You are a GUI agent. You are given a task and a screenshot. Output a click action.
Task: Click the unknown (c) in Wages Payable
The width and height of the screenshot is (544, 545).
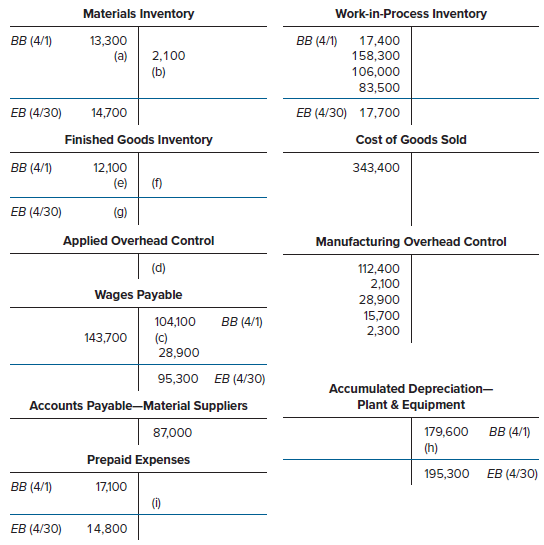pos(161,338)
